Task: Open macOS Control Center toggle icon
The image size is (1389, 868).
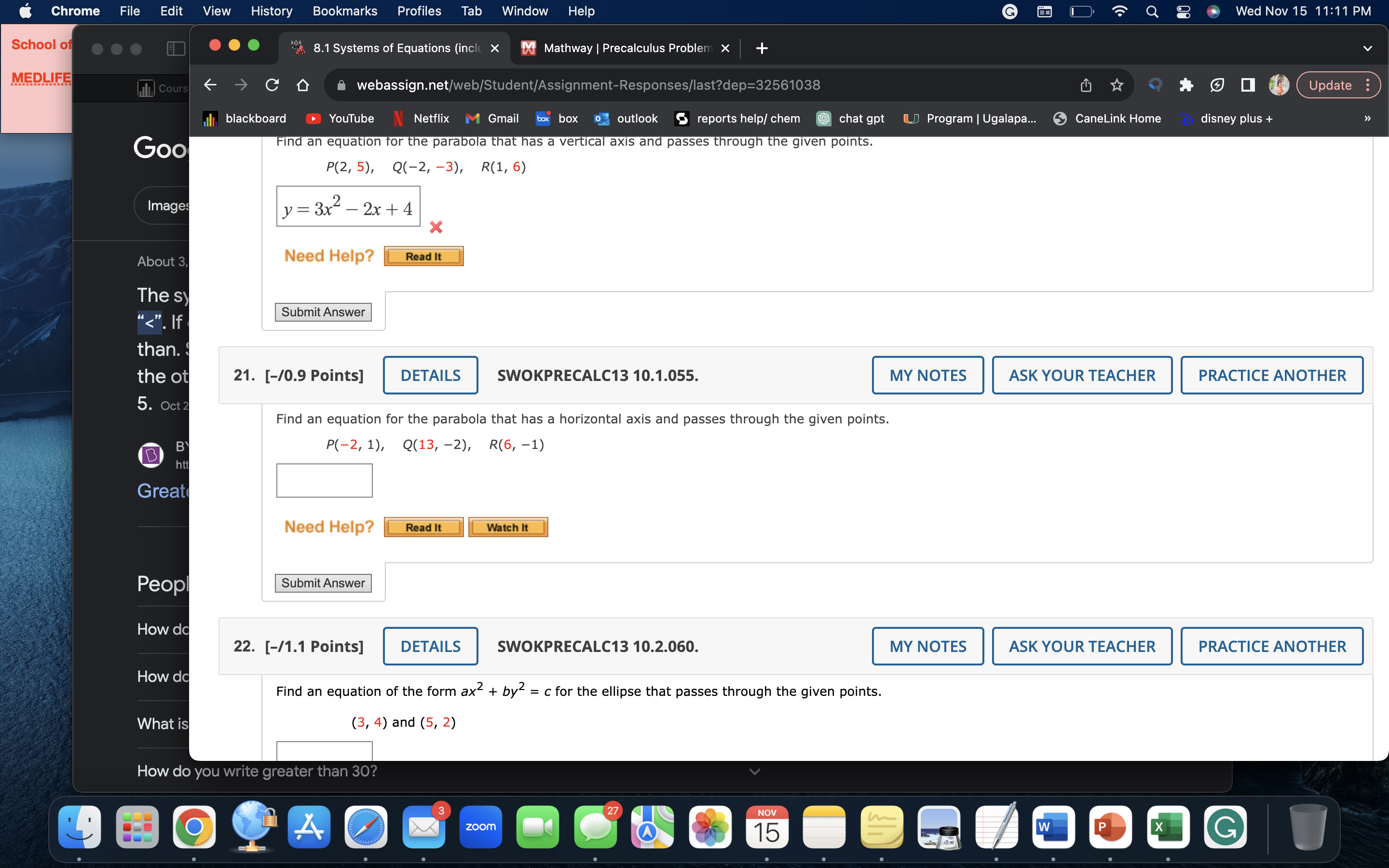Action: [1183, 12]
